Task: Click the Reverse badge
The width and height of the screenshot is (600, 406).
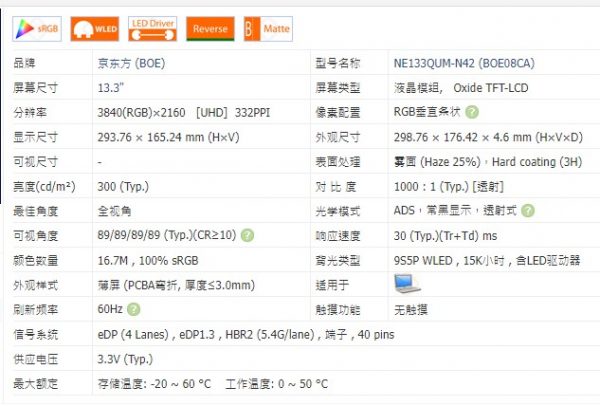Action: click(210, 29)
